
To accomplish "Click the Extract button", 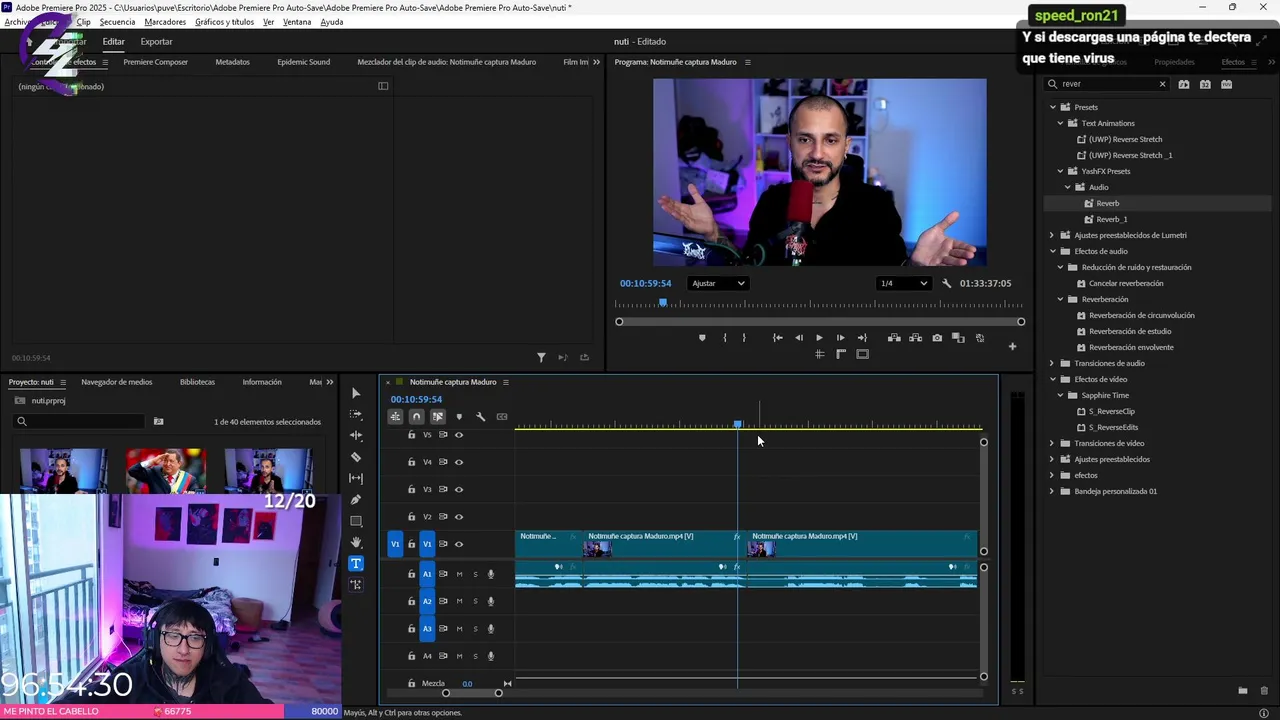I will 915,338.
